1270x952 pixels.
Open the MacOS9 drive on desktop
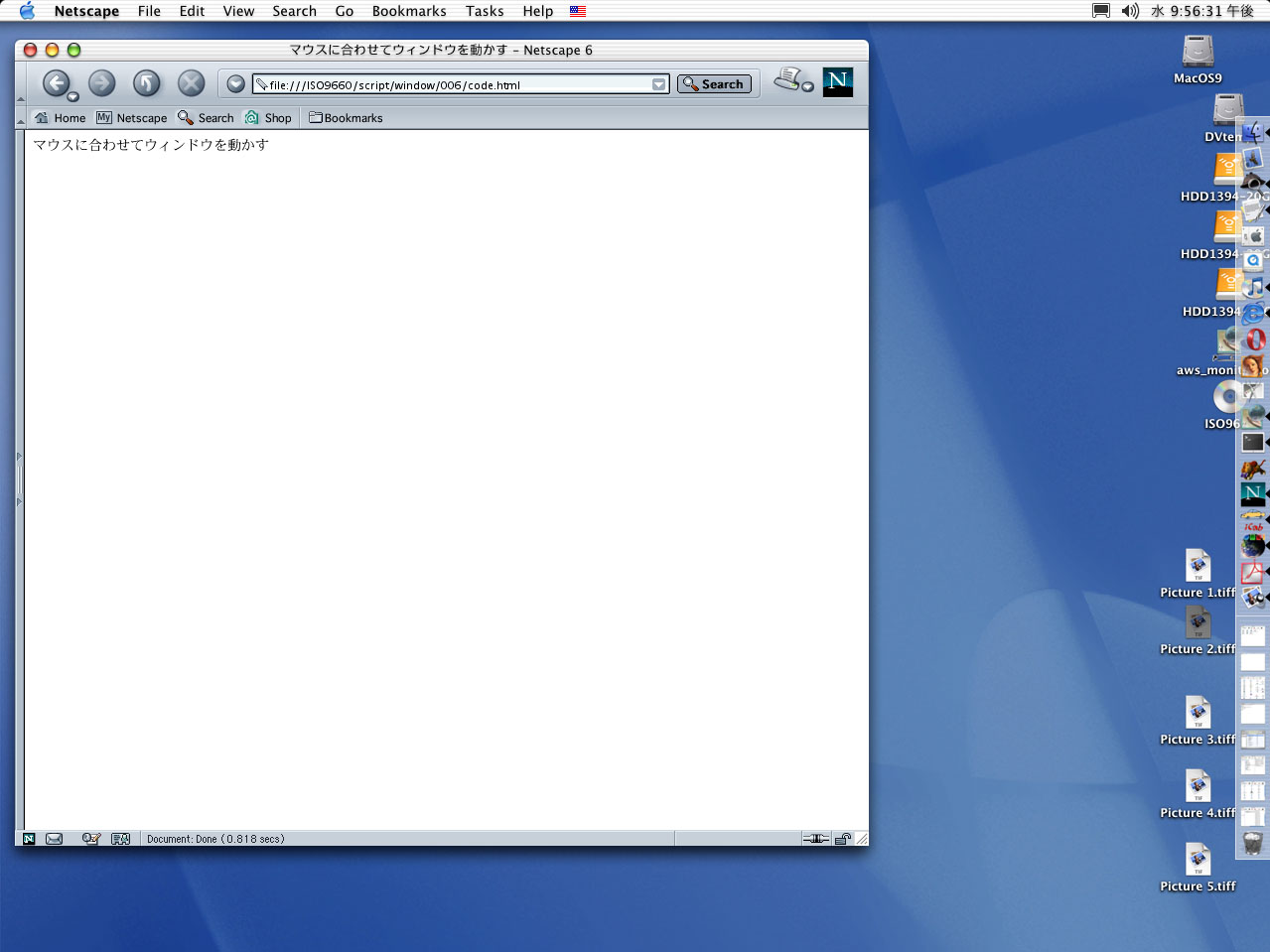pos(1199,51)
